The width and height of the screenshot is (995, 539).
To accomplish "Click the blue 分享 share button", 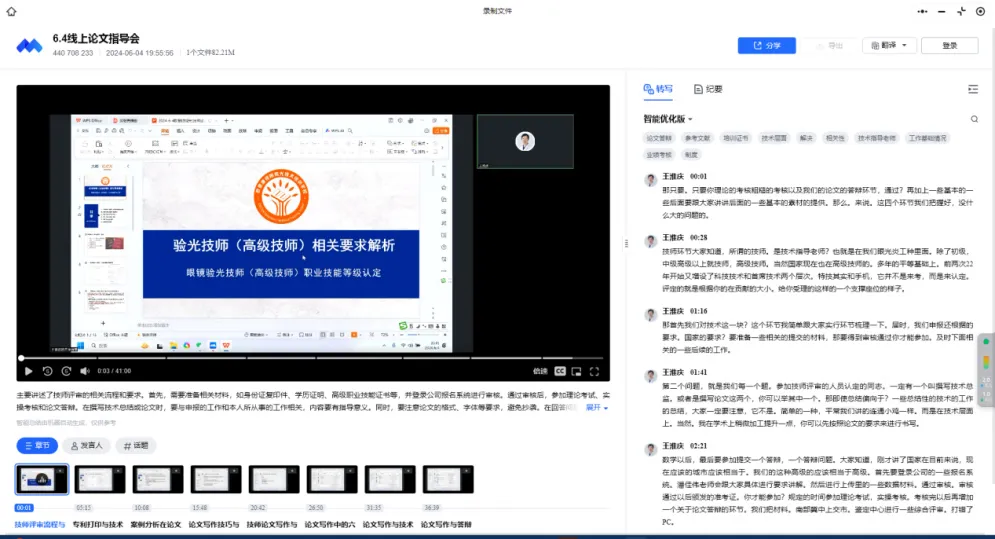I will (766, 46).
